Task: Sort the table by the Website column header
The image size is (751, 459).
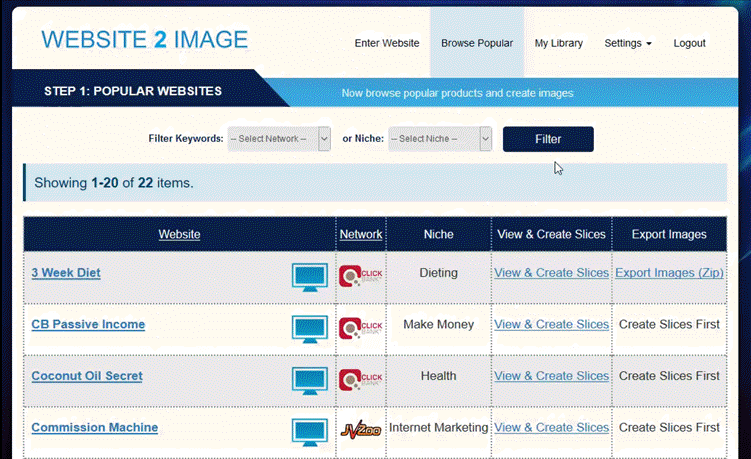Action: coord(180,234)
